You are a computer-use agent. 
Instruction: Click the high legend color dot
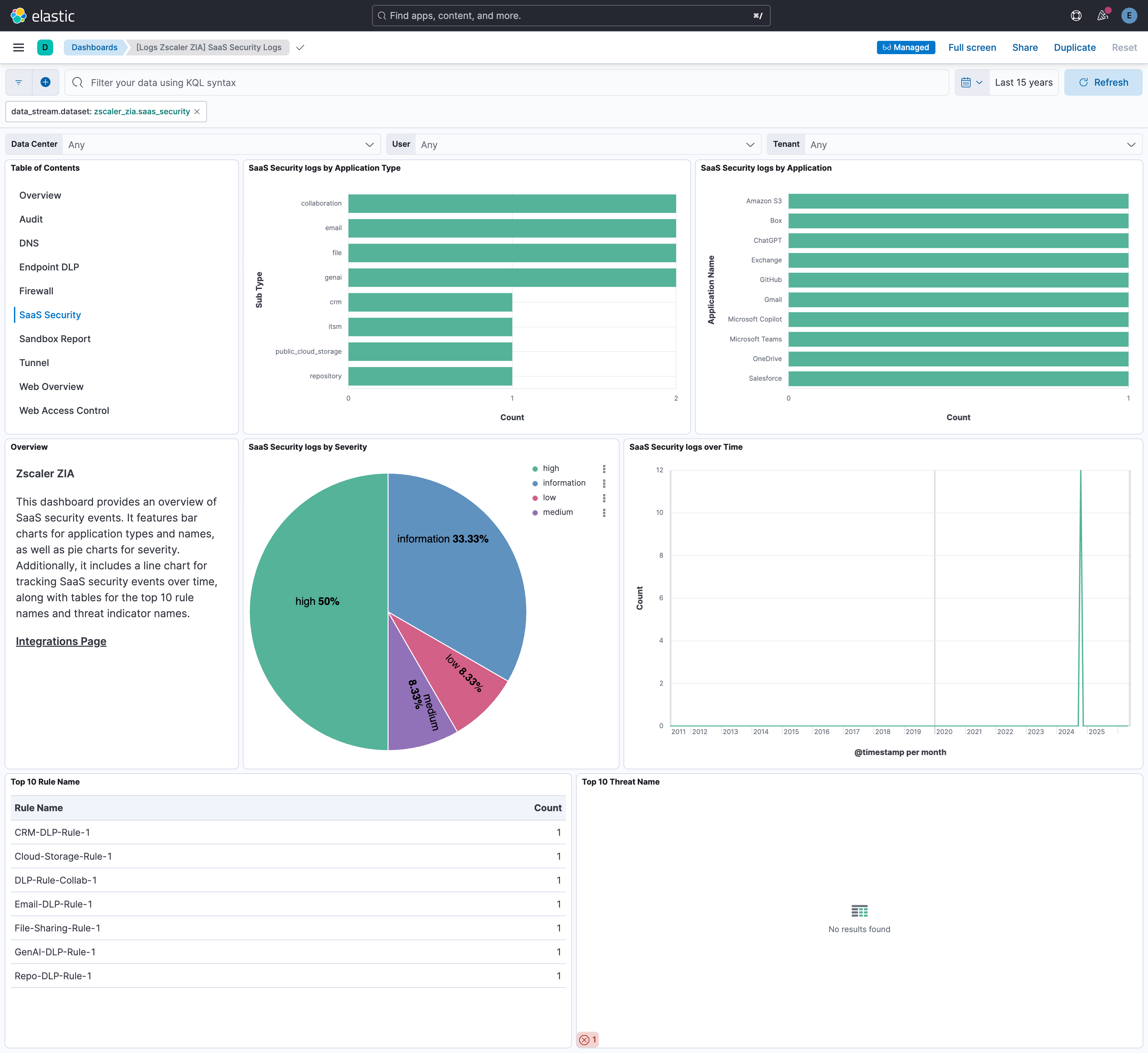[x=535, y=469]
